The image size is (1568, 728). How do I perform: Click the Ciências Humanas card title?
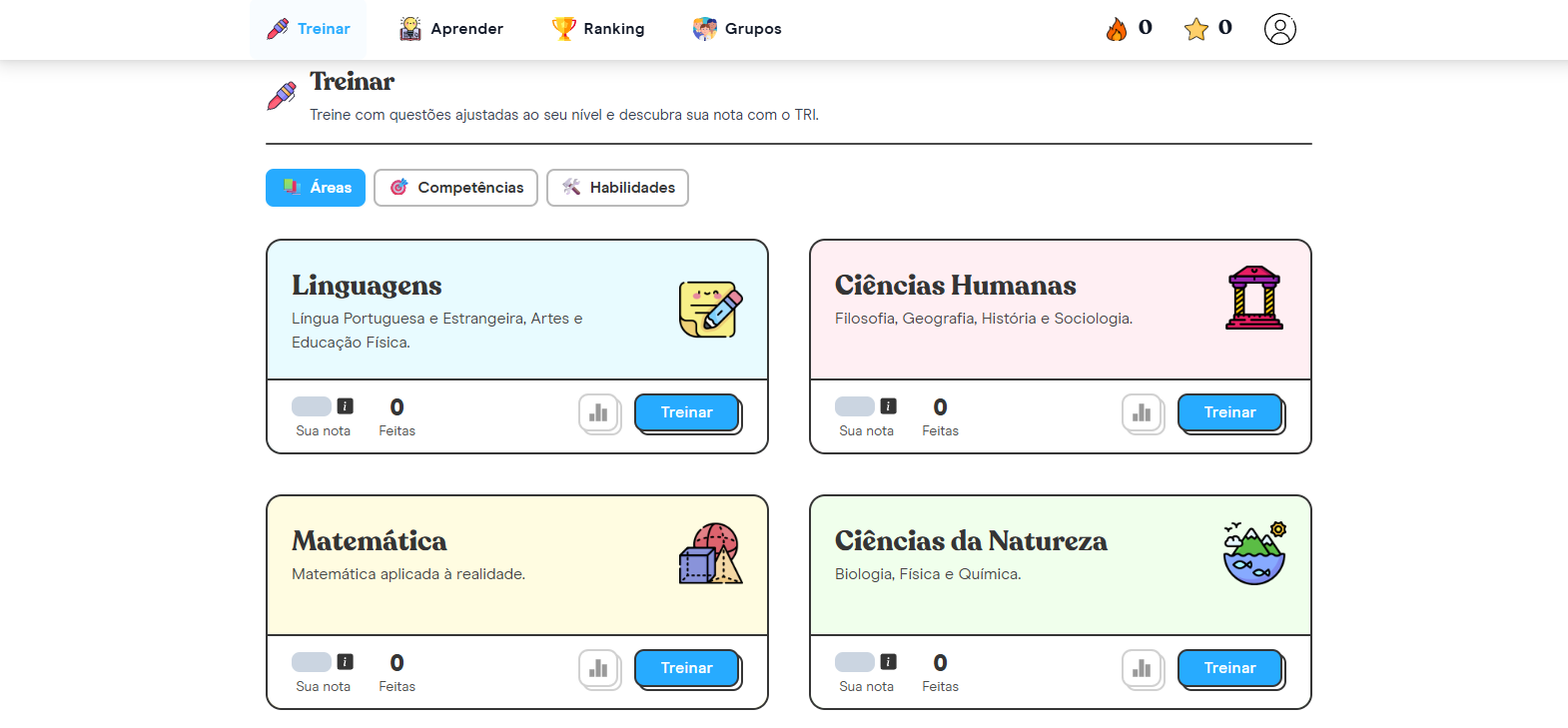click(956, 286)
